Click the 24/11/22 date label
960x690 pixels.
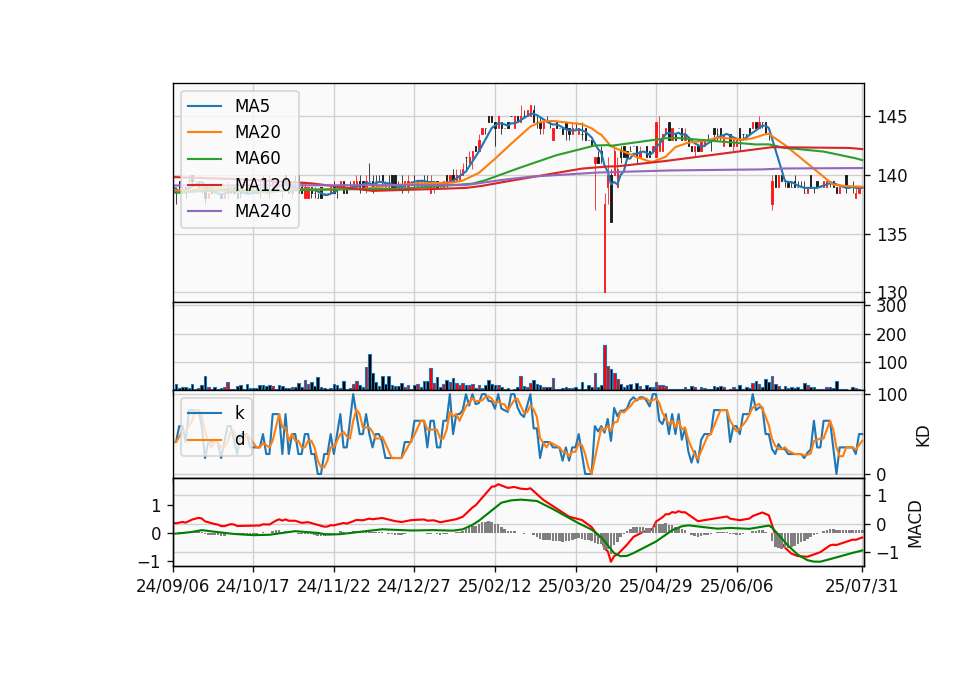[334, 586]
